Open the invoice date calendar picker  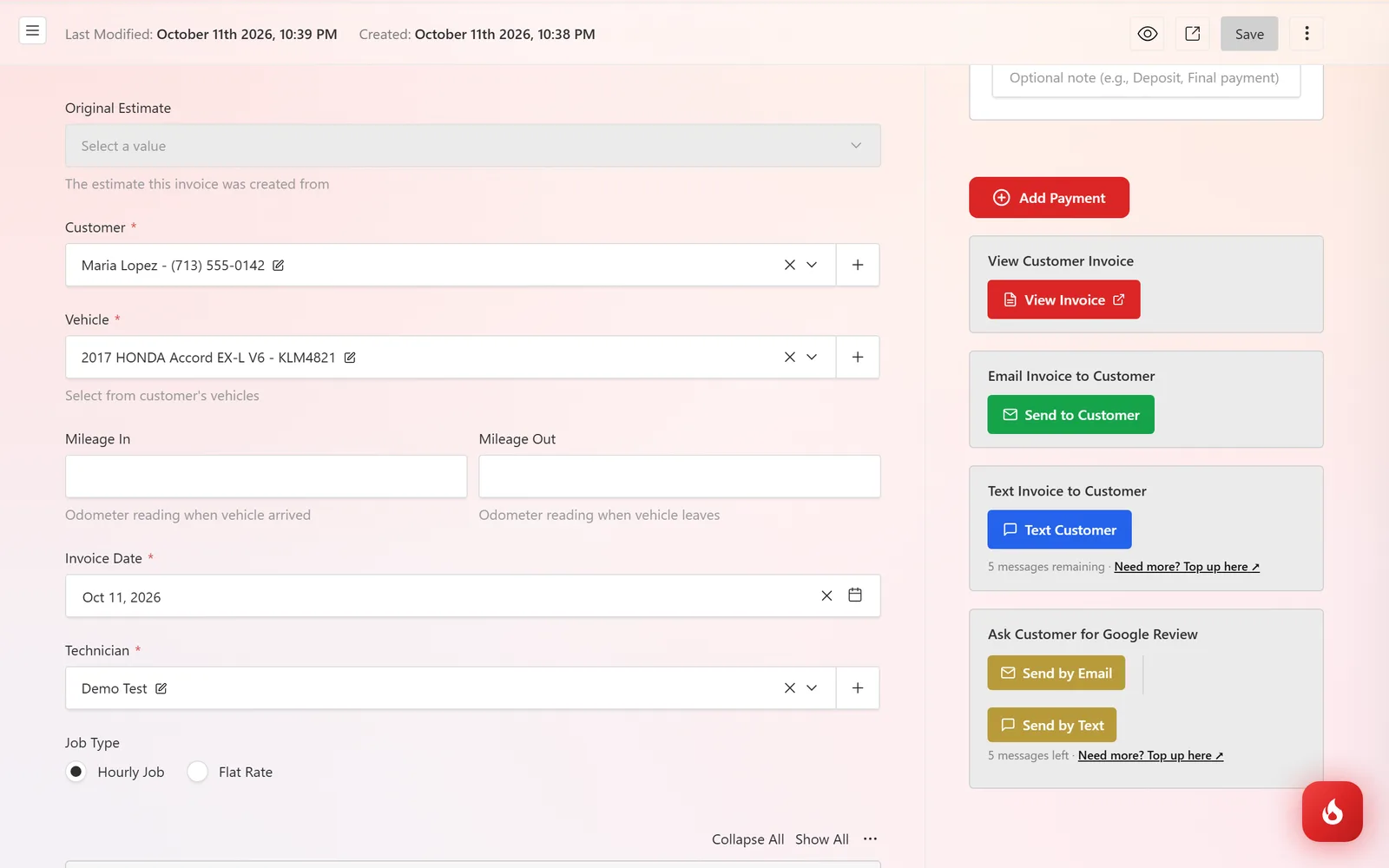click(x=855, y=595)
